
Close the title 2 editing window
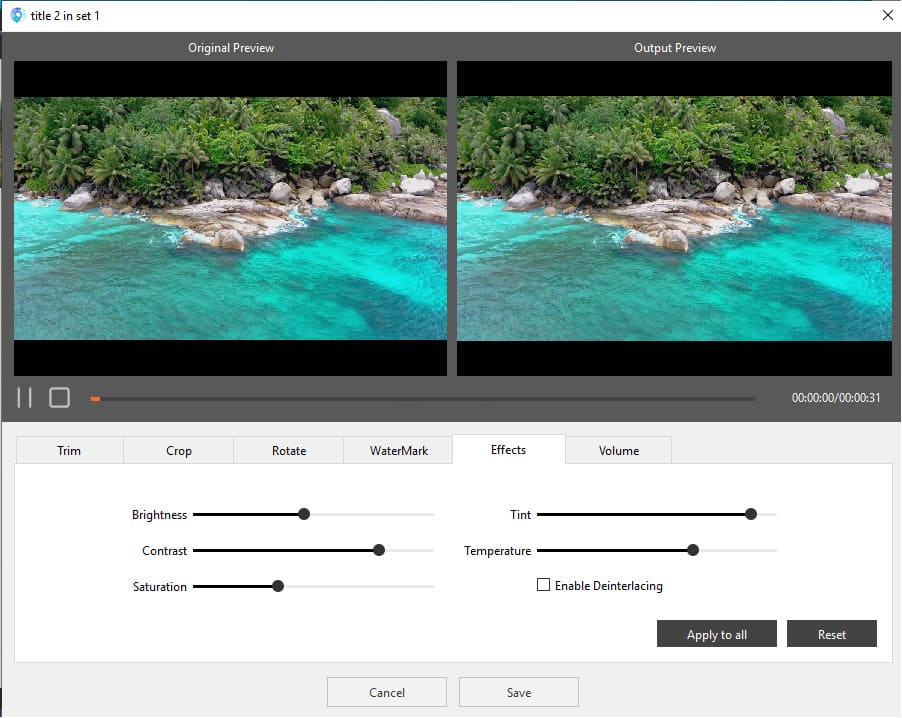tap(886, 15)
